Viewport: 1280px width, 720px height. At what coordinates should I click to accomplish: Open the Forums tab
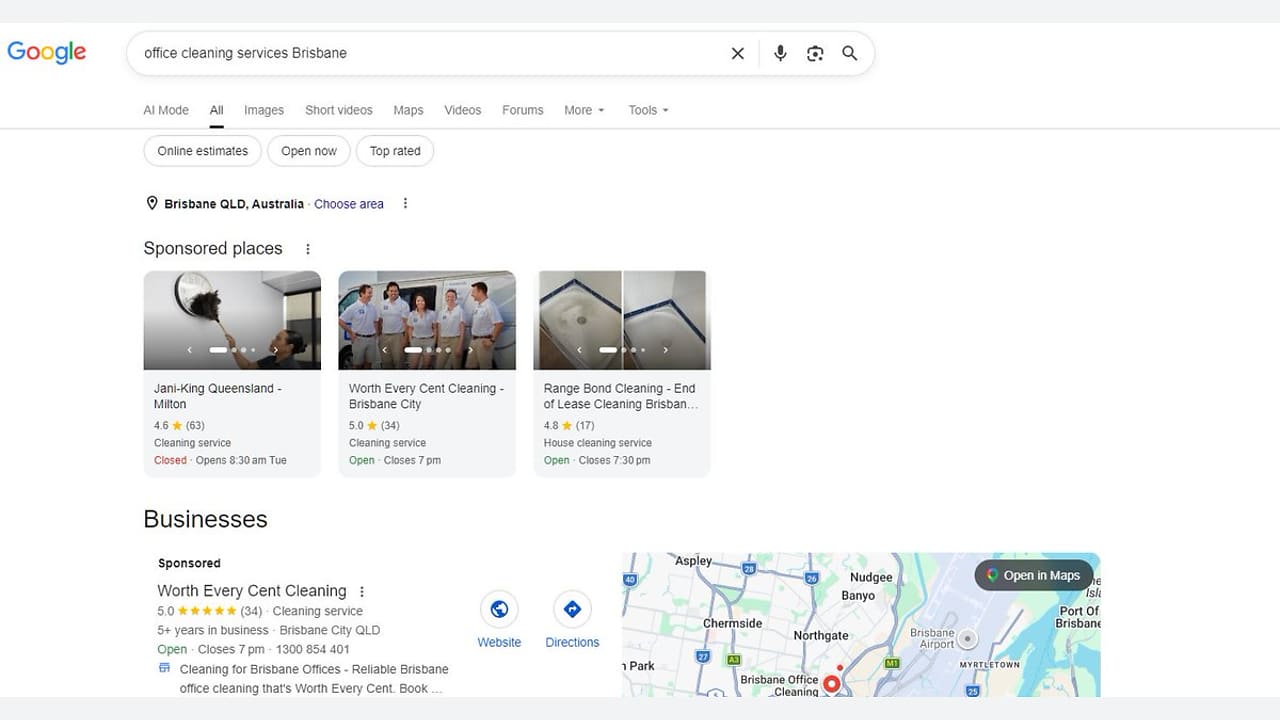click(x=523, y=110)
